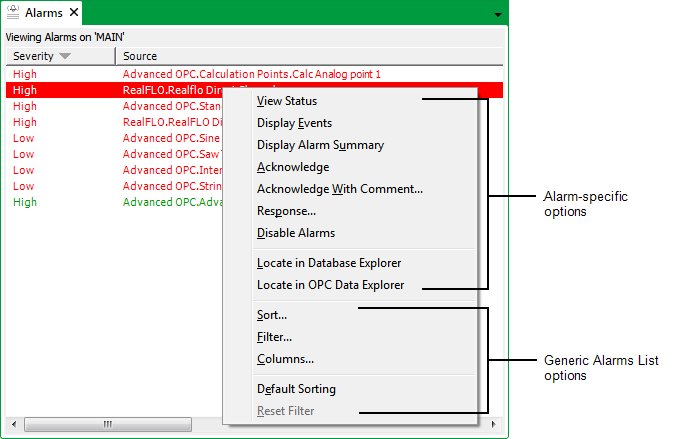The width and height of the screenshot is (688, 439).
Task: Select Display Events menu entry
Action: click(294, 123)
